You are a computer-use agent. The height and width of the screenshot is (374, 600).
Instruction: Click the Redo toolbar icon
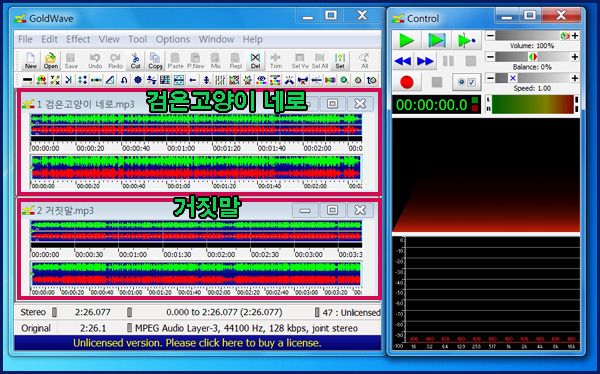[115, 60]
